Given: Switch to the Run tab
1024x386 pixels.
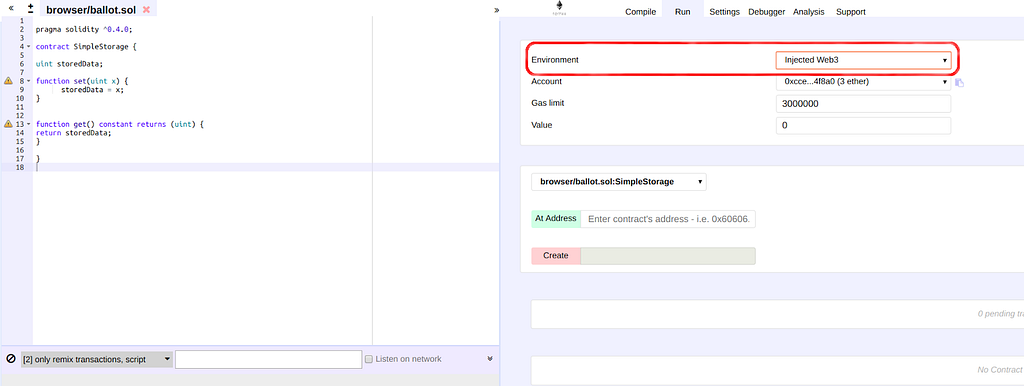Looking at the screenshot, I should (682, 12).
